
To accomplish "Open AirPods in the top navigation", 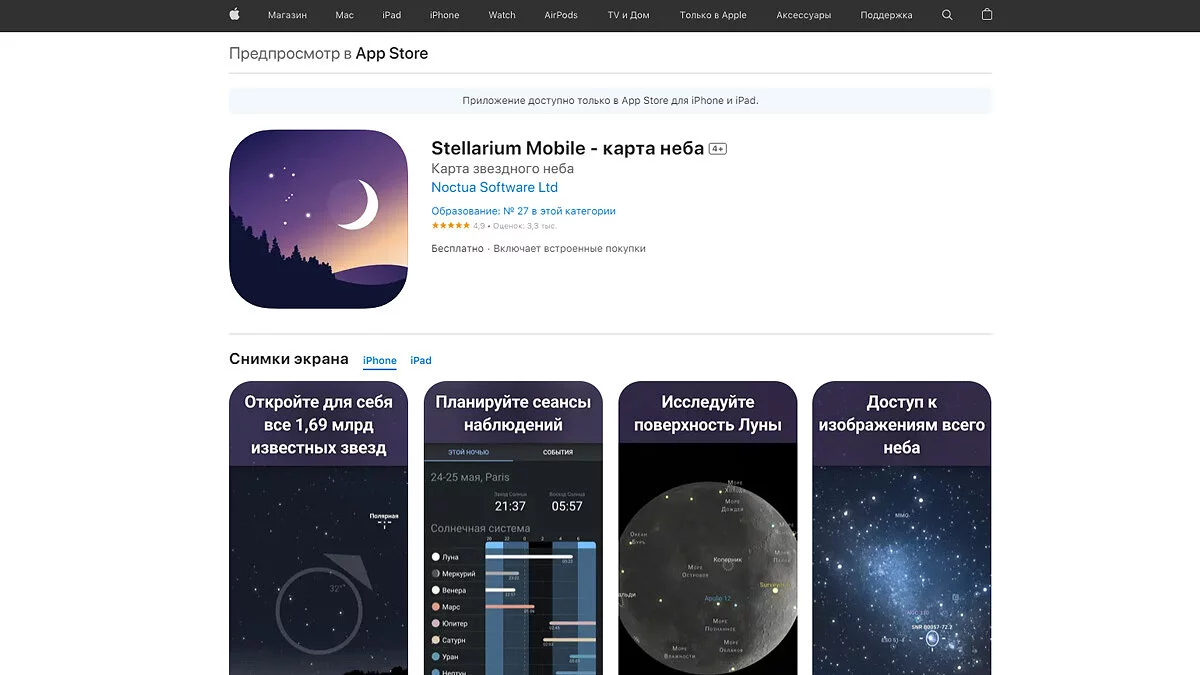I will [561, 15].
